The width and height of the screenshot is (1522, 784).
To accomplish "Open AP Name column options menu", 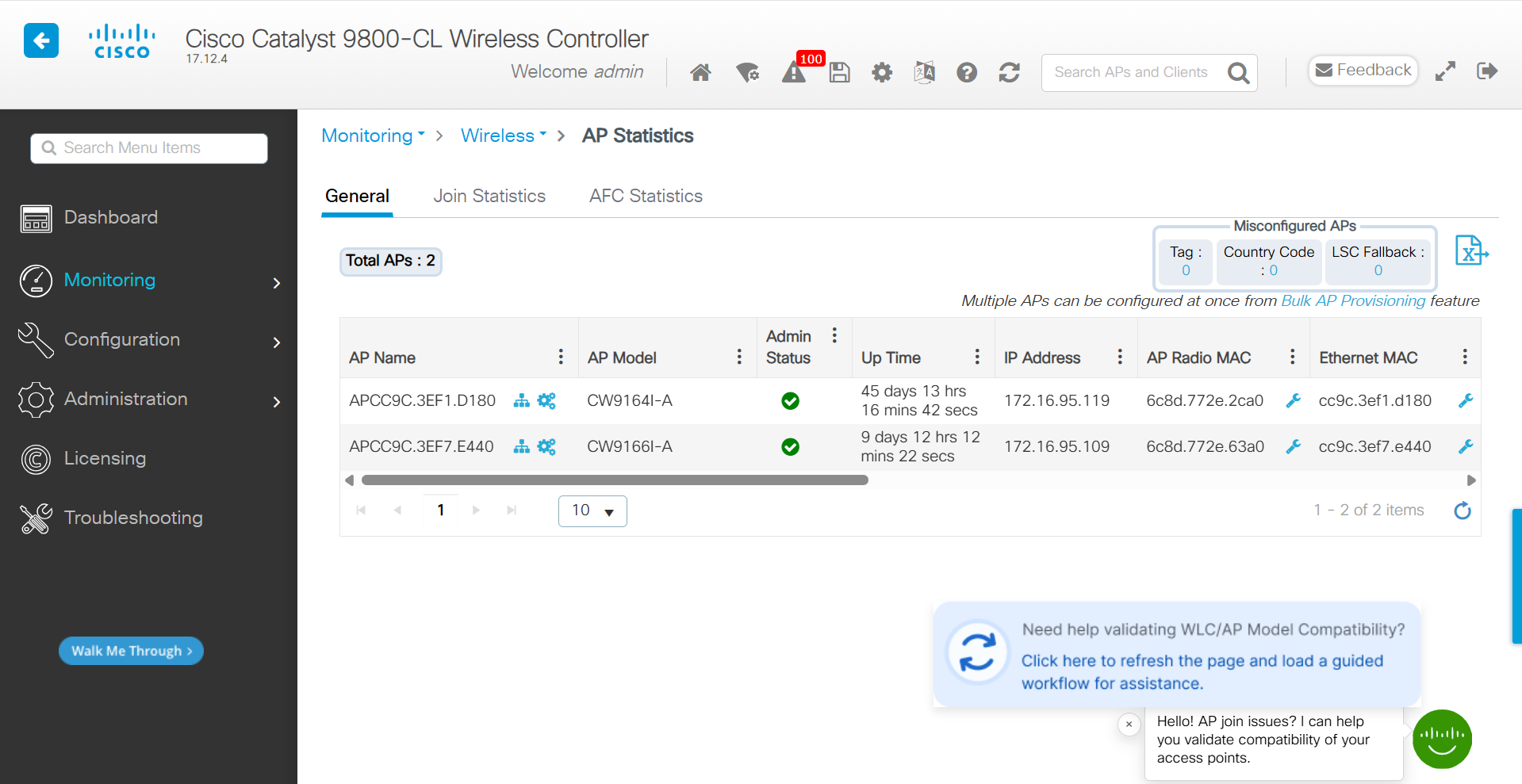I will click(x=561, y=357).
